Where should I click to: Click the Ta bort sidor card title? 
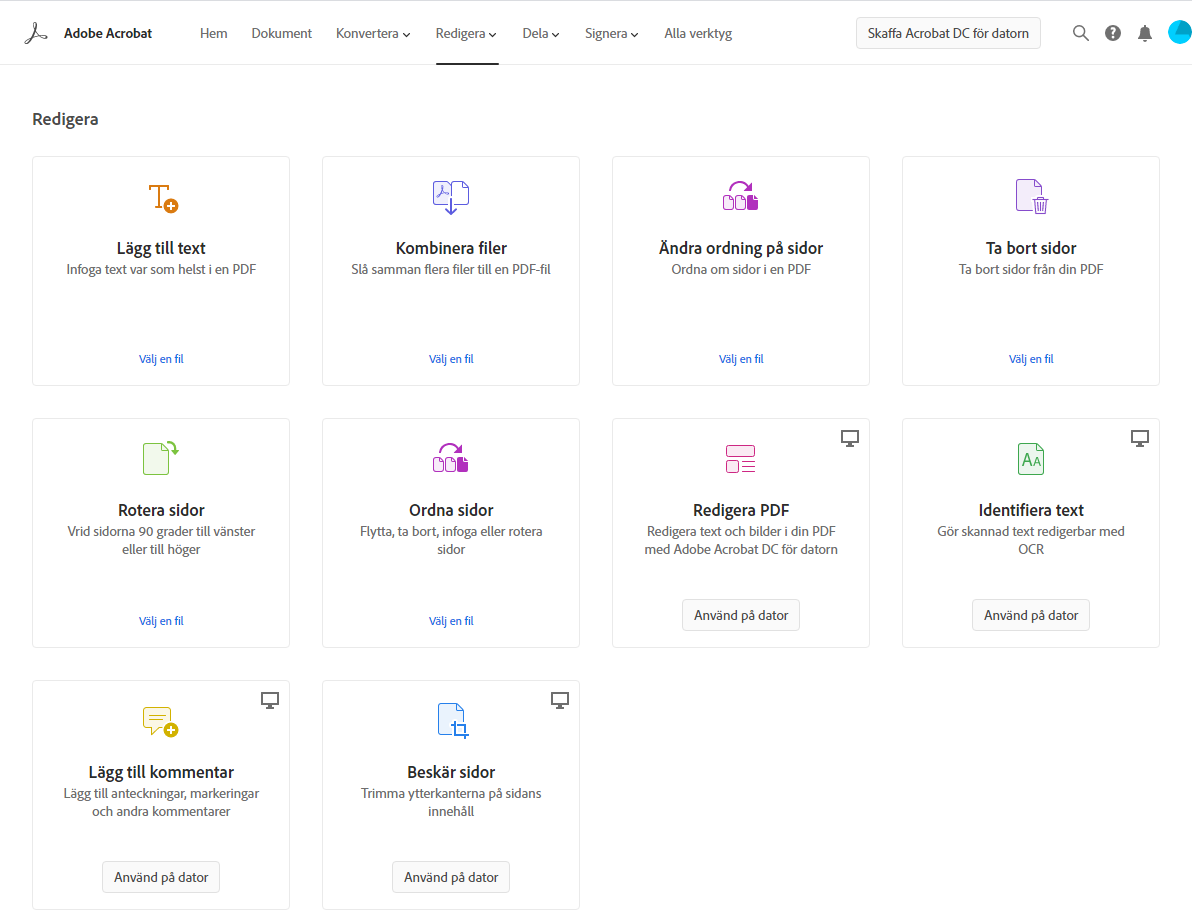click(x=1031, y=249)
